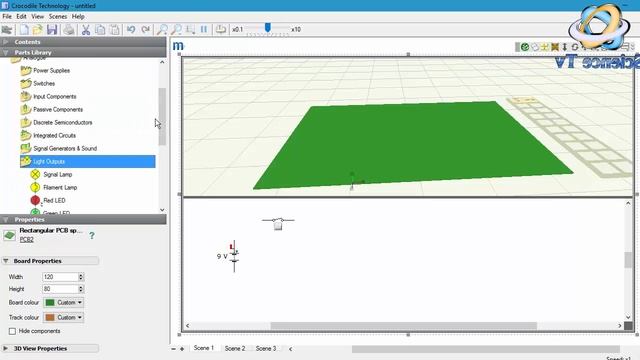
Task: Click the PCB2 name link
Action: coord(27,240)
